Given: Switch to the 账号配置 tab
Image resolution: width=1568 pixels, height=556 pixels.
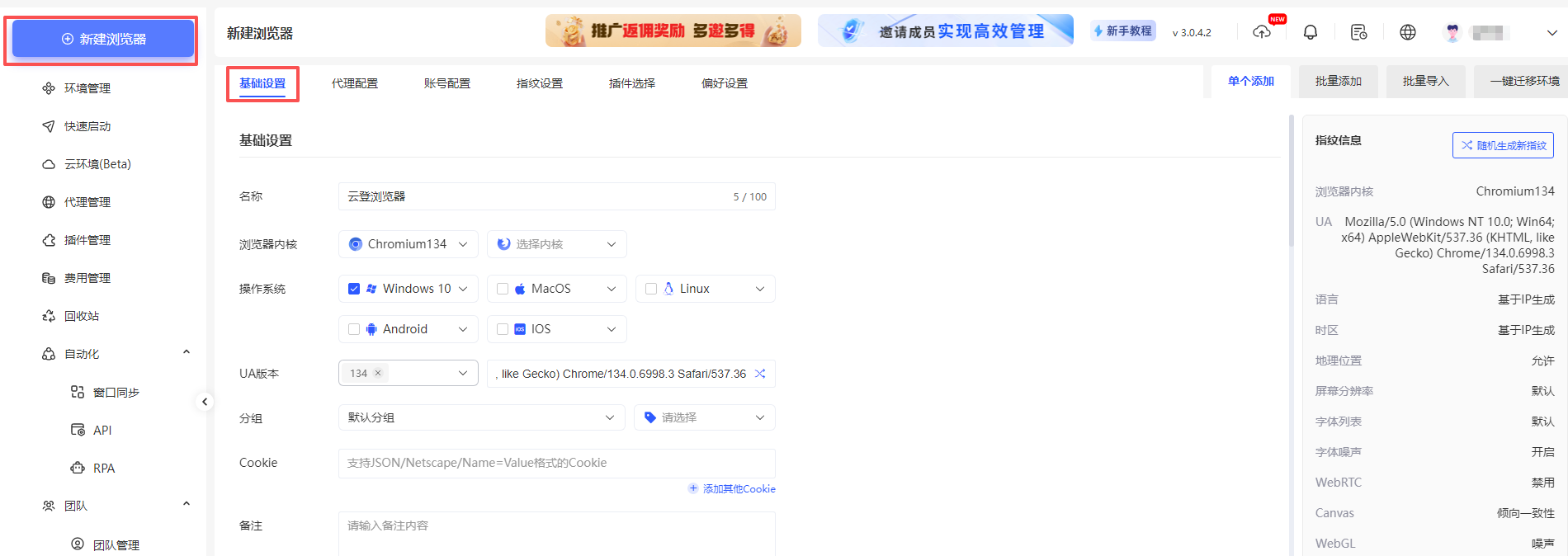Looking at the screenshot, I should point(447,83).
